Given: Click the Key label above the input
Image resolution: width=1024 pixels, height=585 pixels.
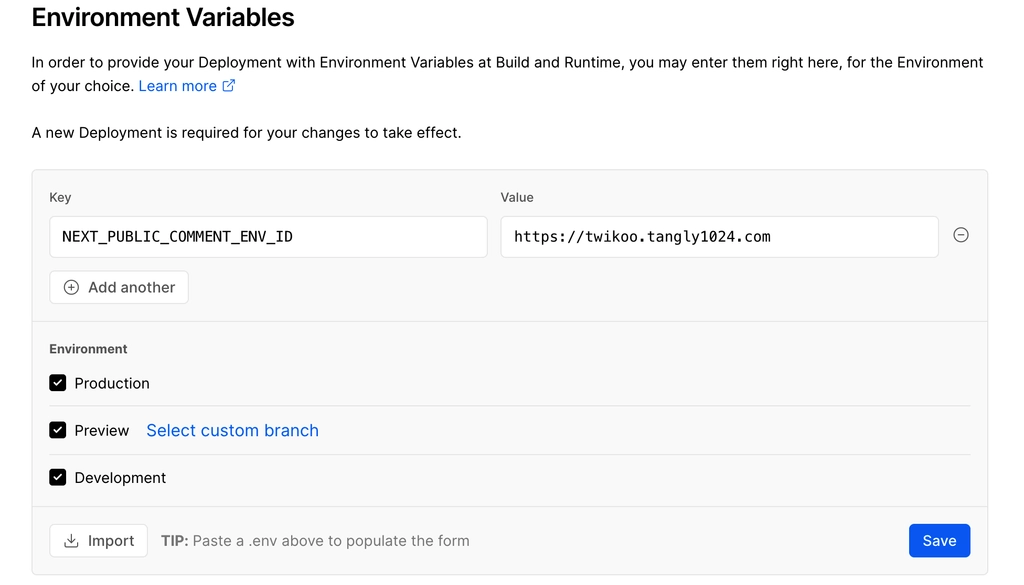Looking at the screenshot, I should [x=60, y=197].
